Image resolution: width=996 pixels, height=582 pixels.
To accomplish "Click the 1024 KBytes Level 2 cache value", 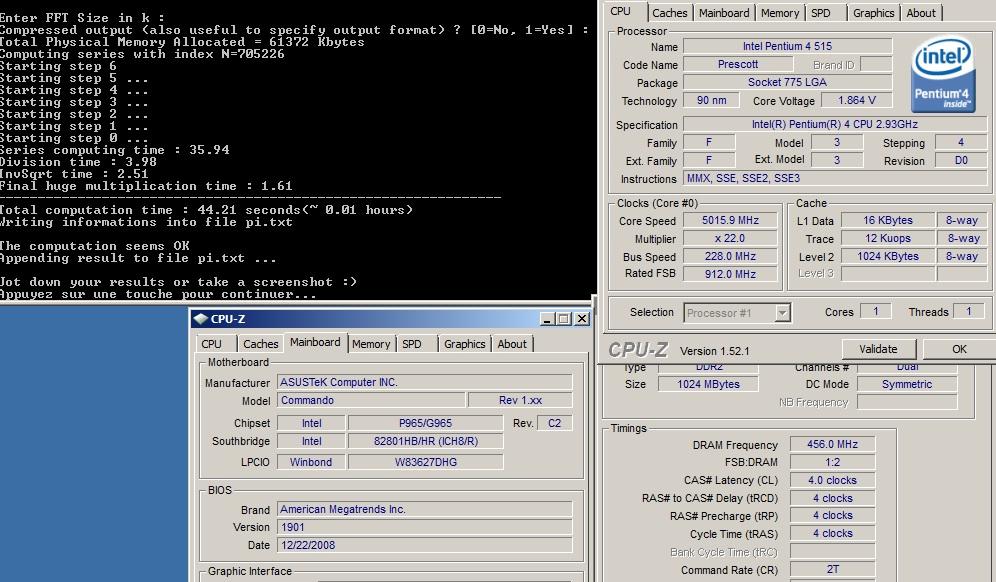I will tap(888, 256).
